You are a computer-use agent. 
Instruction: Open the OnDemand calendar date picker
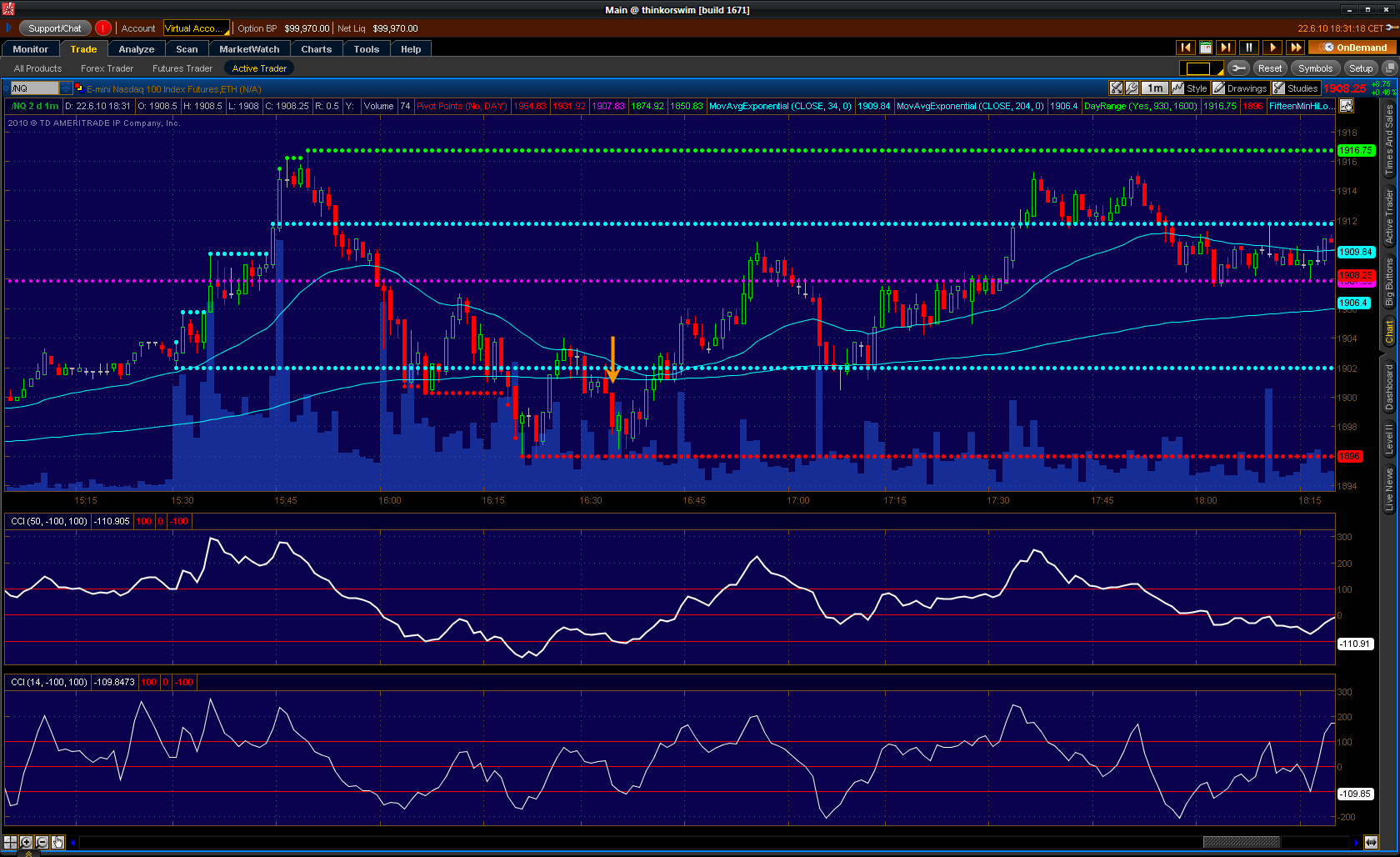click(x=1205, y=48)
